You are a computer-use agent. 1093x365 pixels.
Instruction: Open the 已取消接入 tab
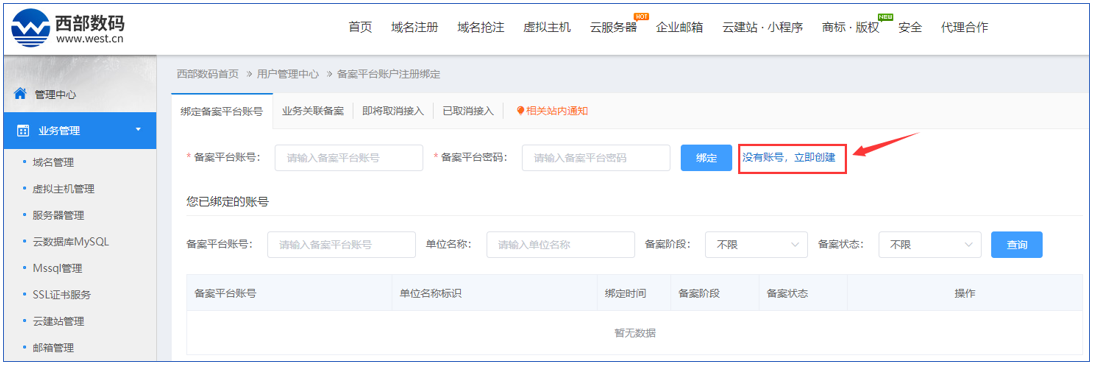point(468,111)
